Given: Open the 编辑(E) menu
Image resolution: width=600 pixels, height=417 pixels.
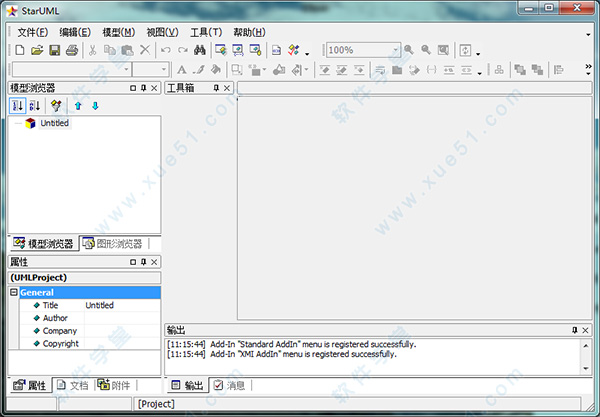Looking at the screenshot, I should [75, 33].
